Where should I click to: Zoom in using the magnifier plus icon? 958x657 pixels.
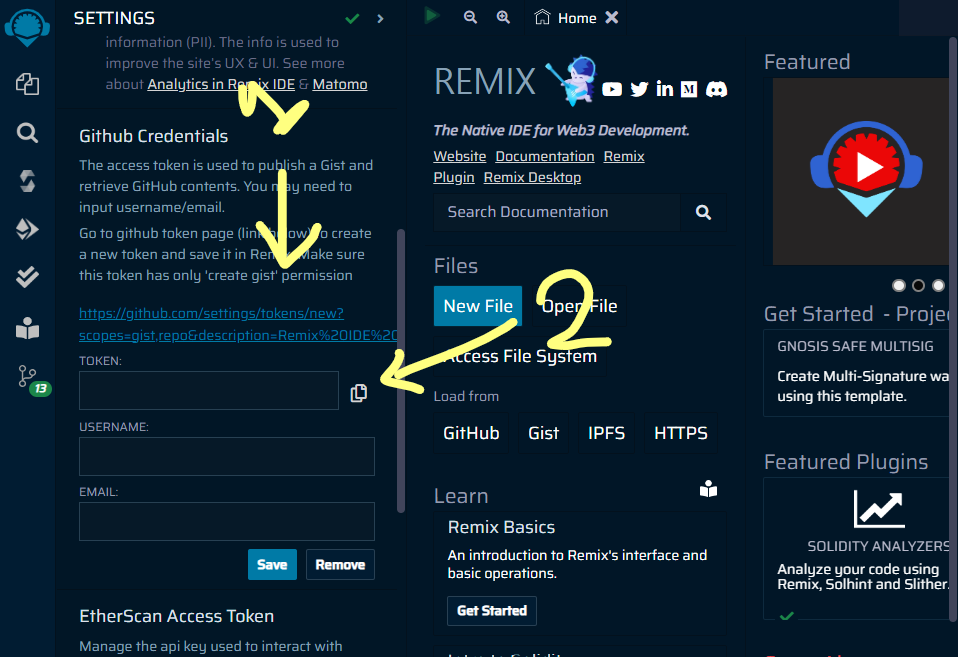click(x=503, y=17)
